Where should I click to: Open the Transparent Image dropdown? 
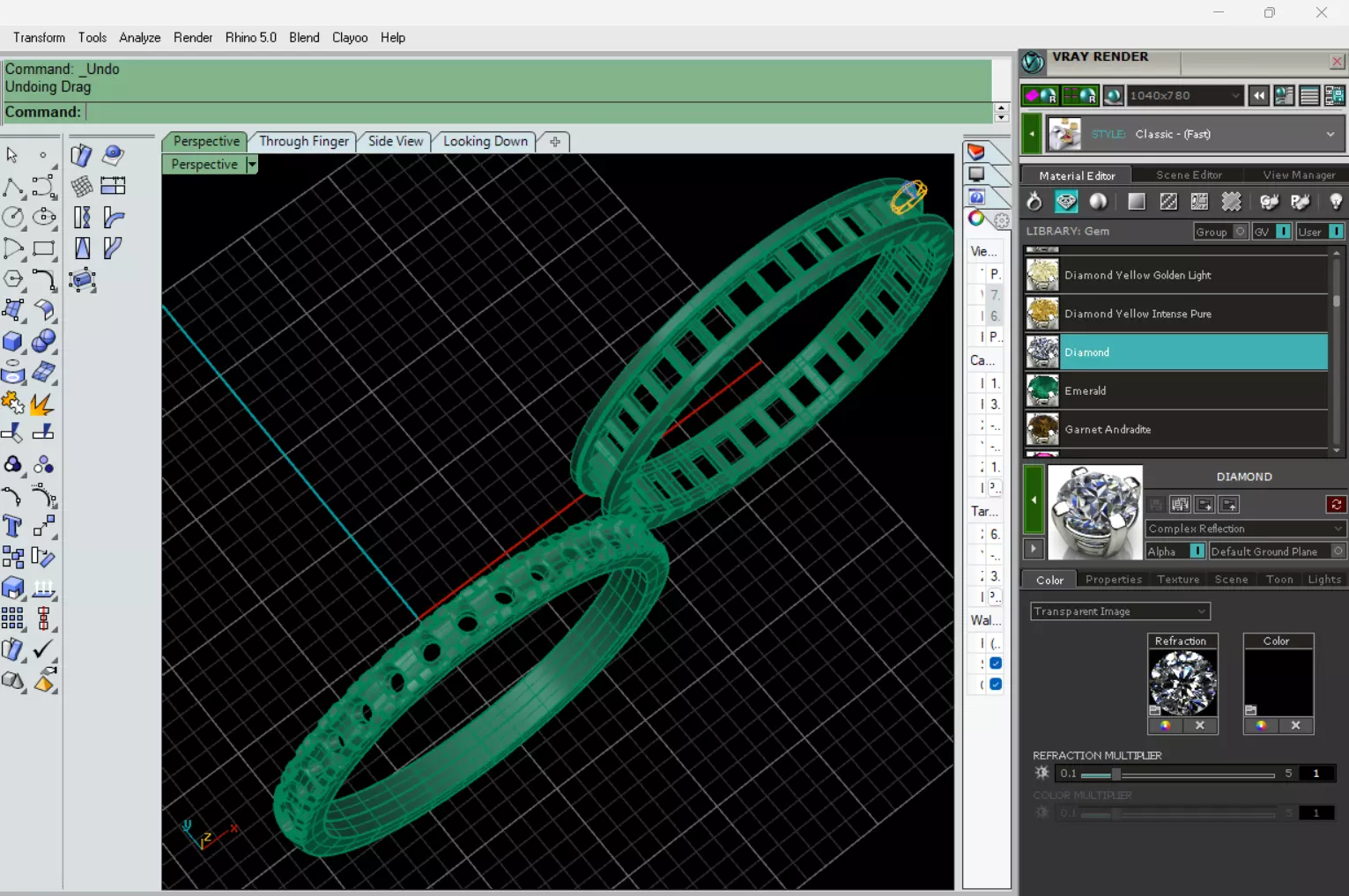[1120, 611]
